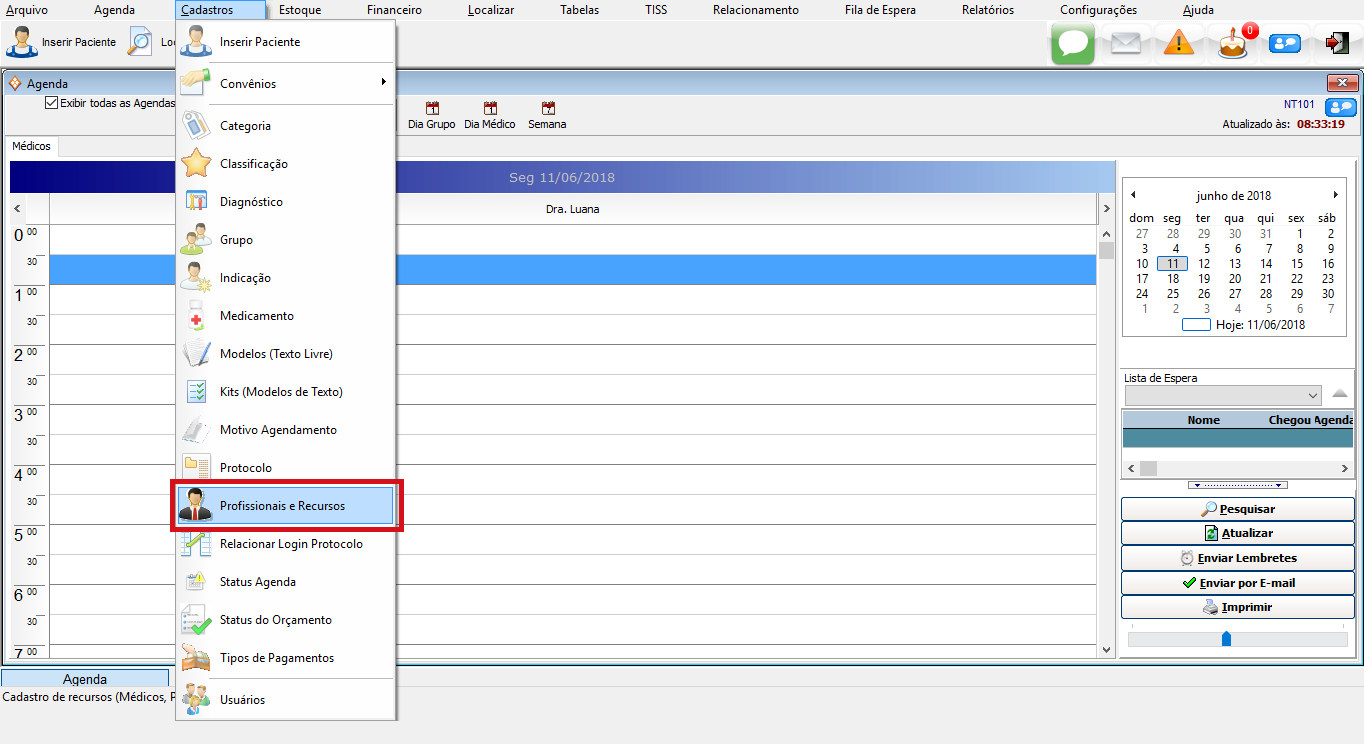
Task: Select the Semana calendar view icon
Action: 547,116
